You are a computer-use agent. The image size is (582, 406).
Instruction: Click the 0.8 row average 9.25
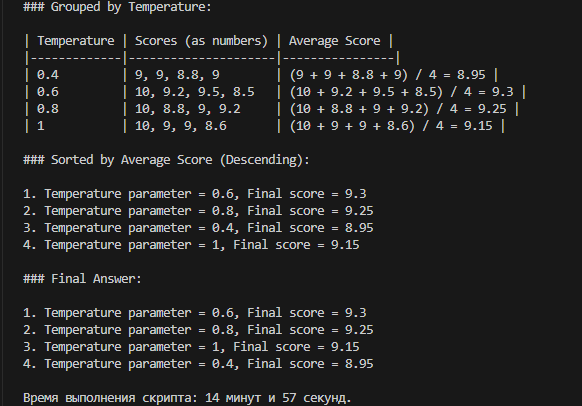click(492, 109)
